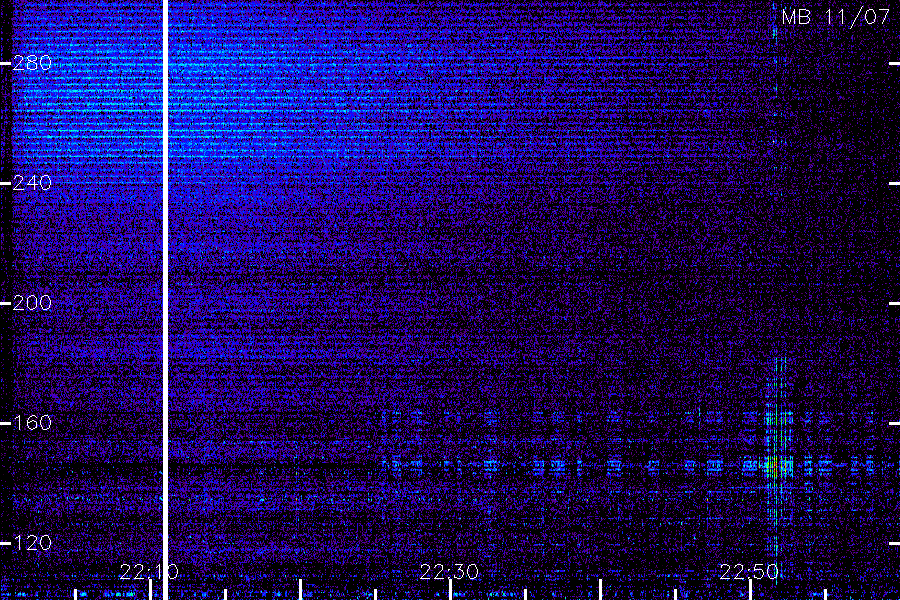Viewport: 900px width, 600px height.
Task: Click the 240 frequency axis label
Action: coord(32,183)
